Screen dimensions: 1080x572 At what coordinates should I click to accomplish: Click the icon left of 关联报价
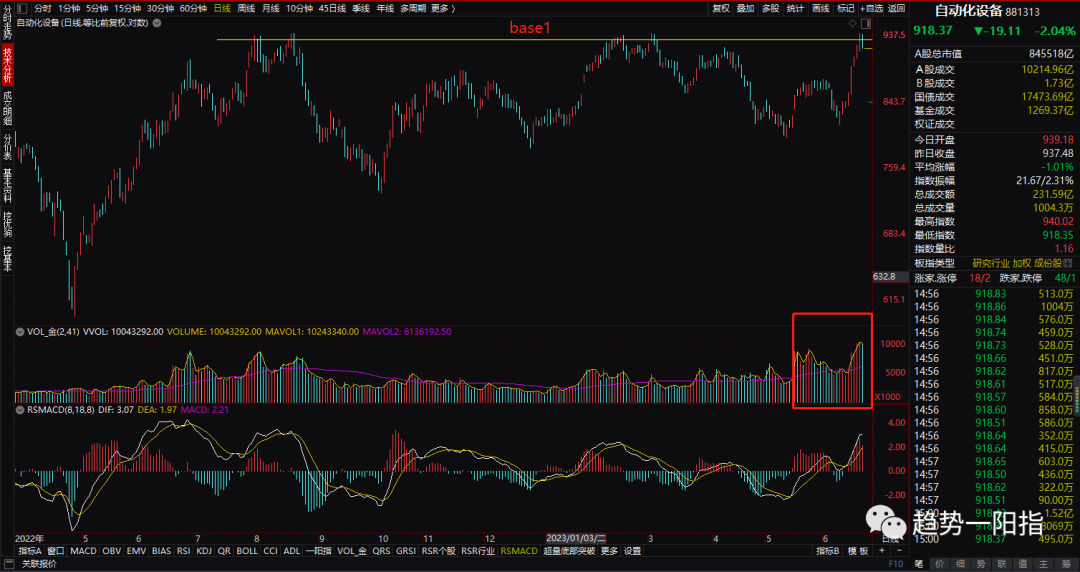(x=9, y=564)
